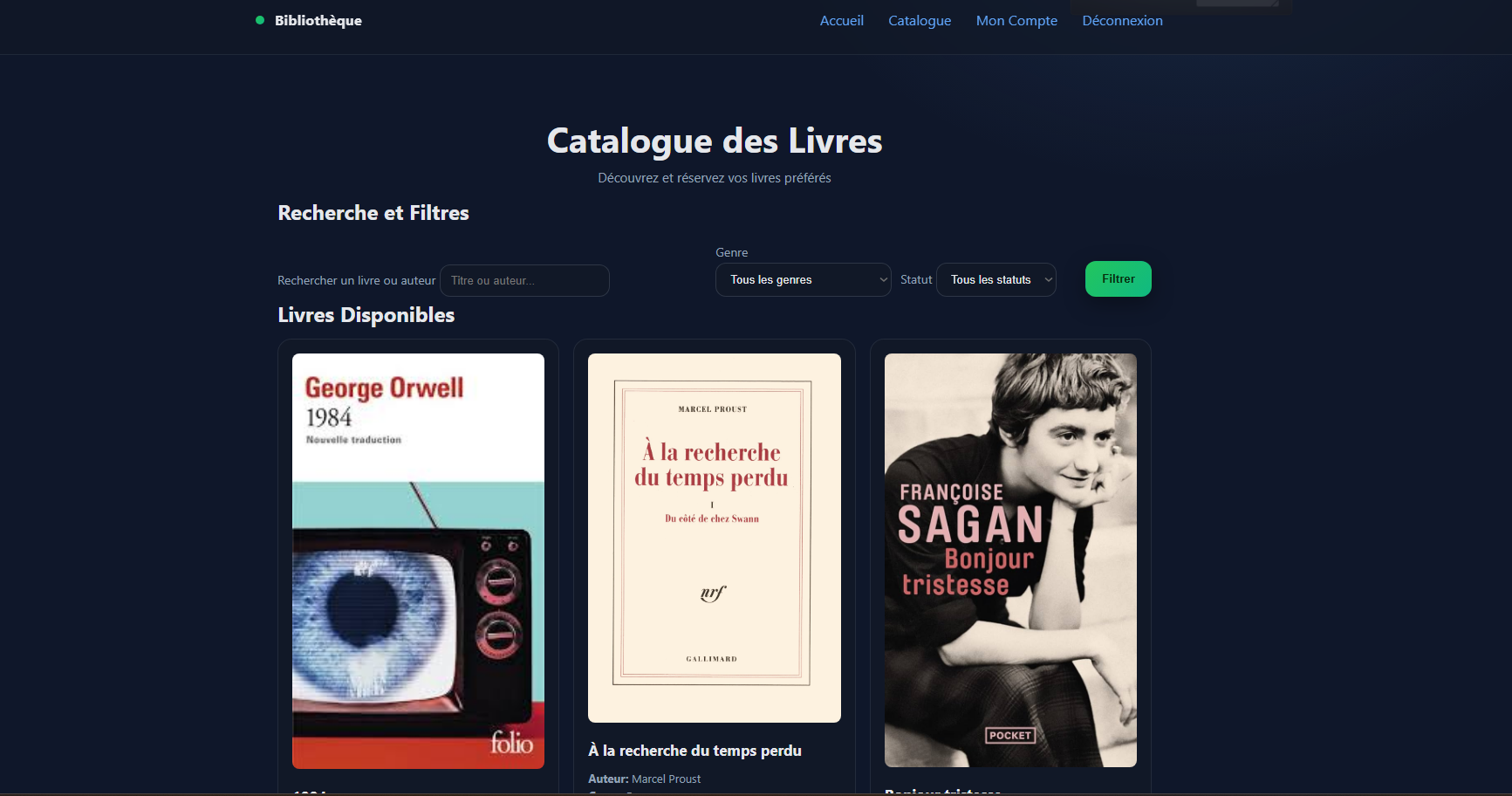Click the Livres Disponibles section heading
The width and height of the screenshot is (1512, 796).
click(x=366, y=315)
